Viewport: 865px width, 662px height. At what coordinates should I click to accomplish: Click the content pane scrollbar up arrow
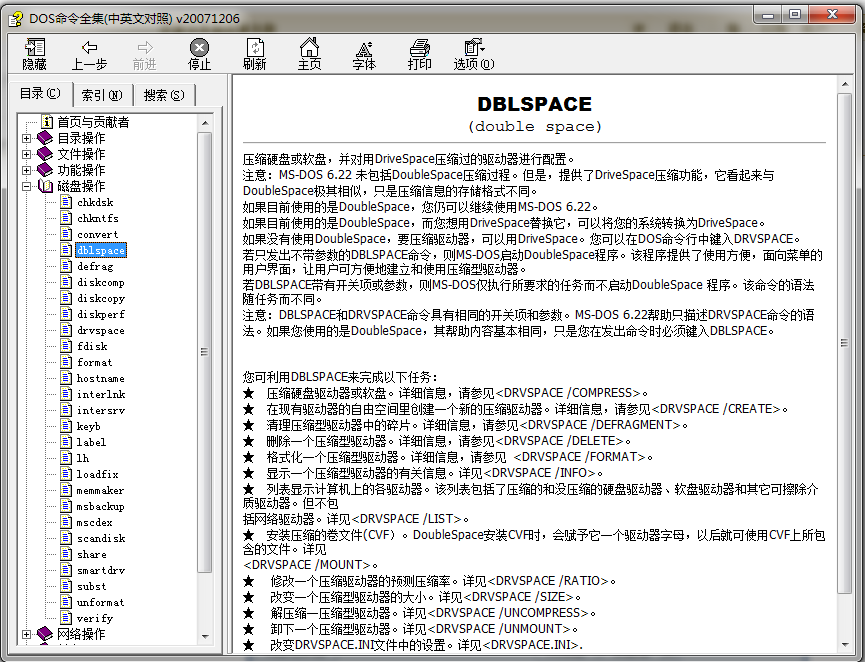tap(845, 84)
